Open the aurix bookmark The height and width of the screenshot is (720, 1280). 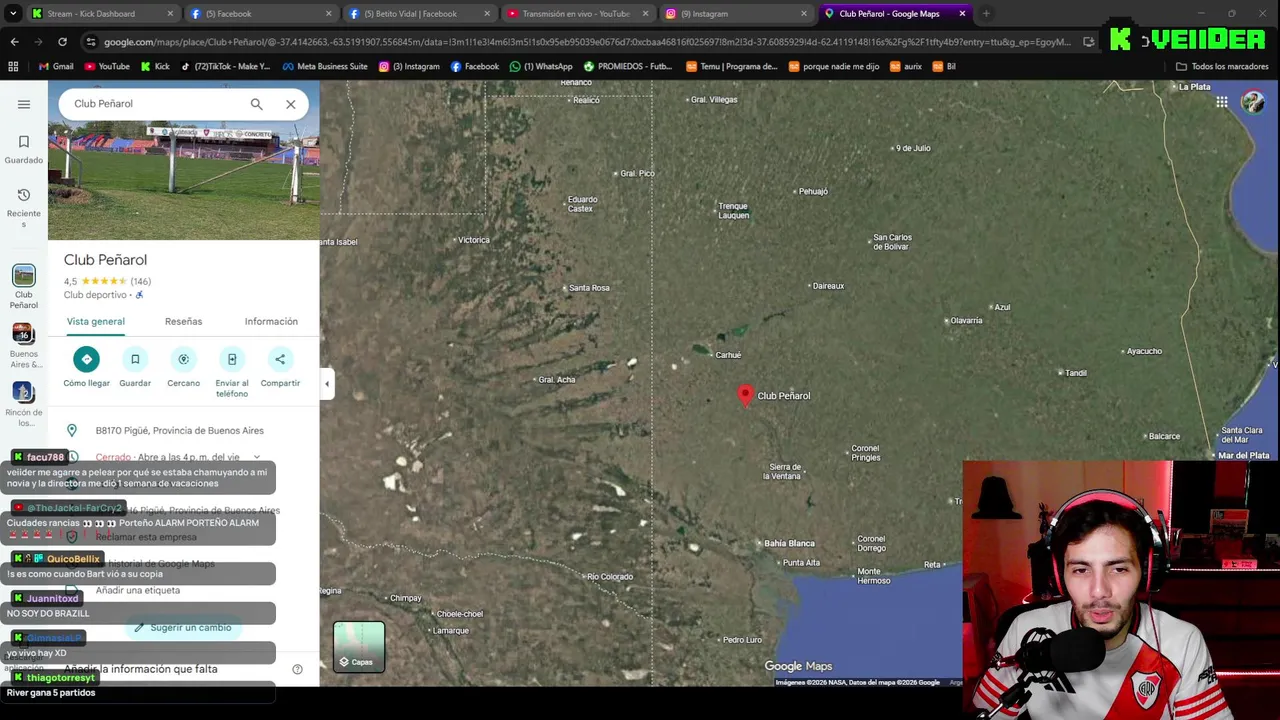pos(905,67)
